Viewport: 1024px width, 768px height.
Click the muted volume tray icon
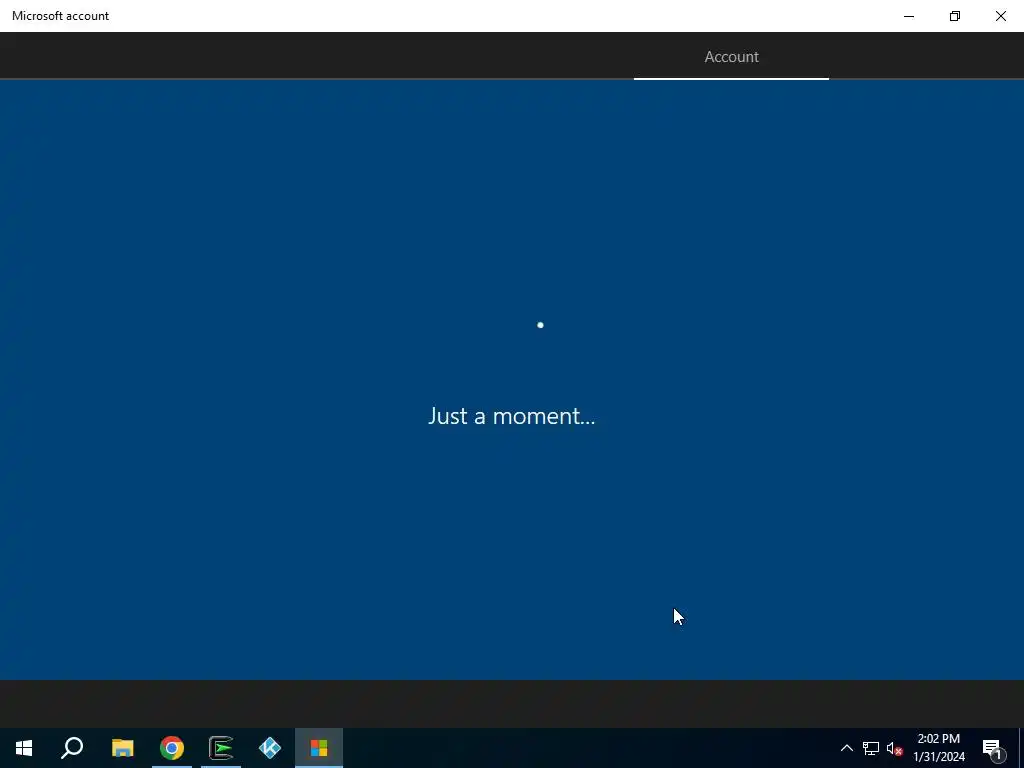(x=894, y=748)
